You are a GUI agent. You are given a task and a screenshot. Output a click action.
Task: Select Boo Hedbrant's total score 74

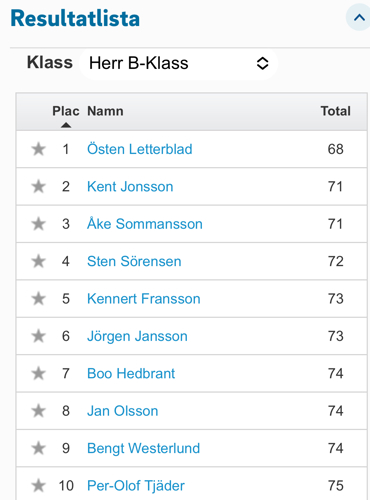tap(335, 373)
